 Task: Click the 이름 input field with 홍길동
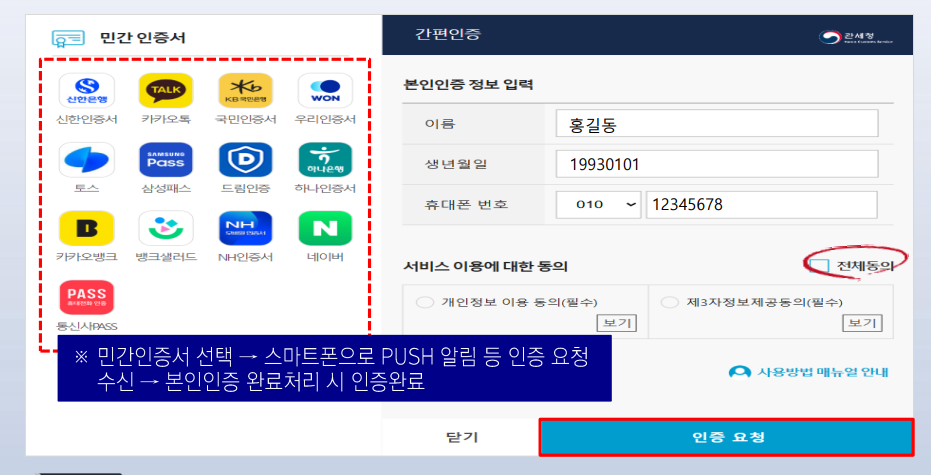(717, 124)
